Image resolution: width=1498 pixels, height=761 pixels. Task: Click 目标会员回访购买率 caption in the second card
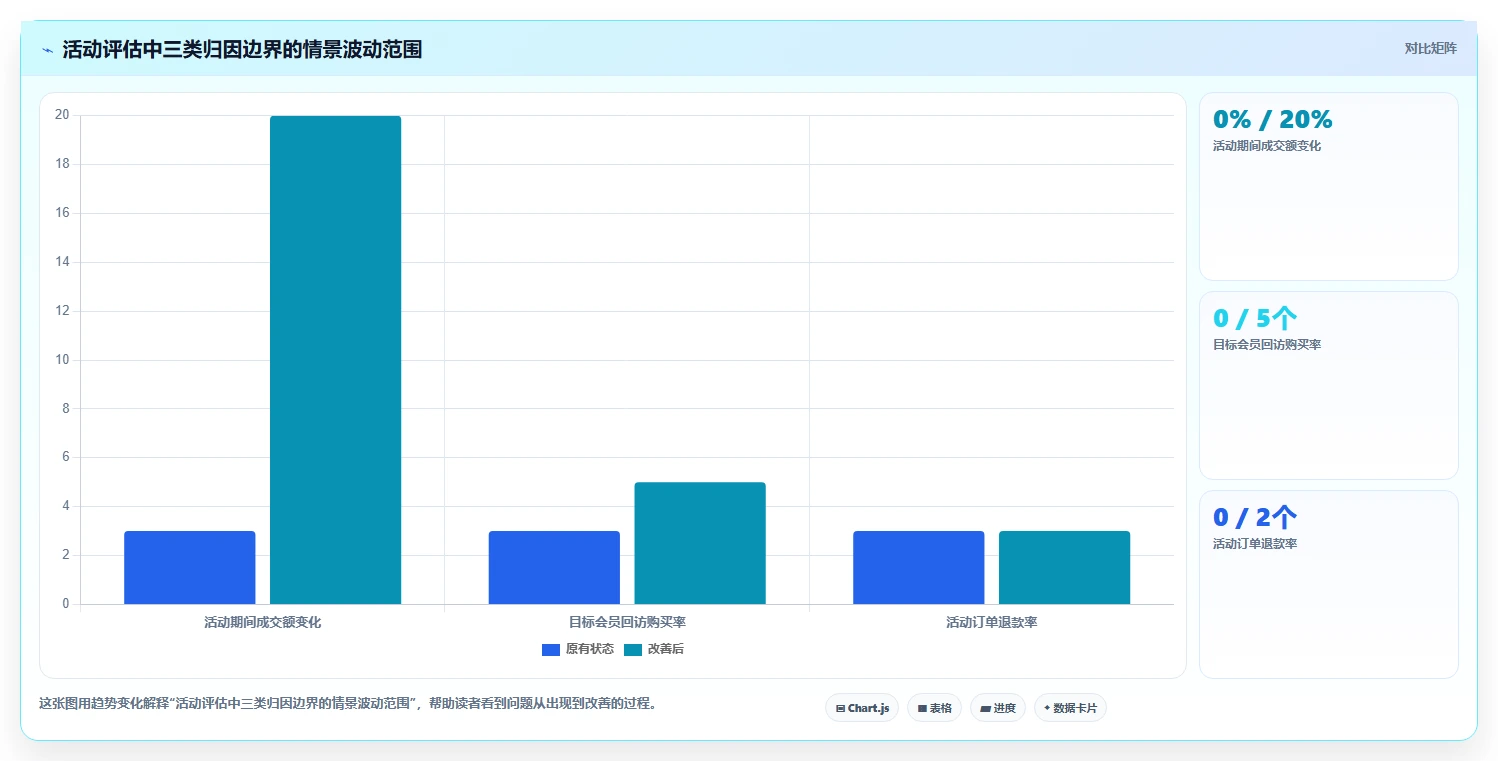click(x=1267, y=345)
